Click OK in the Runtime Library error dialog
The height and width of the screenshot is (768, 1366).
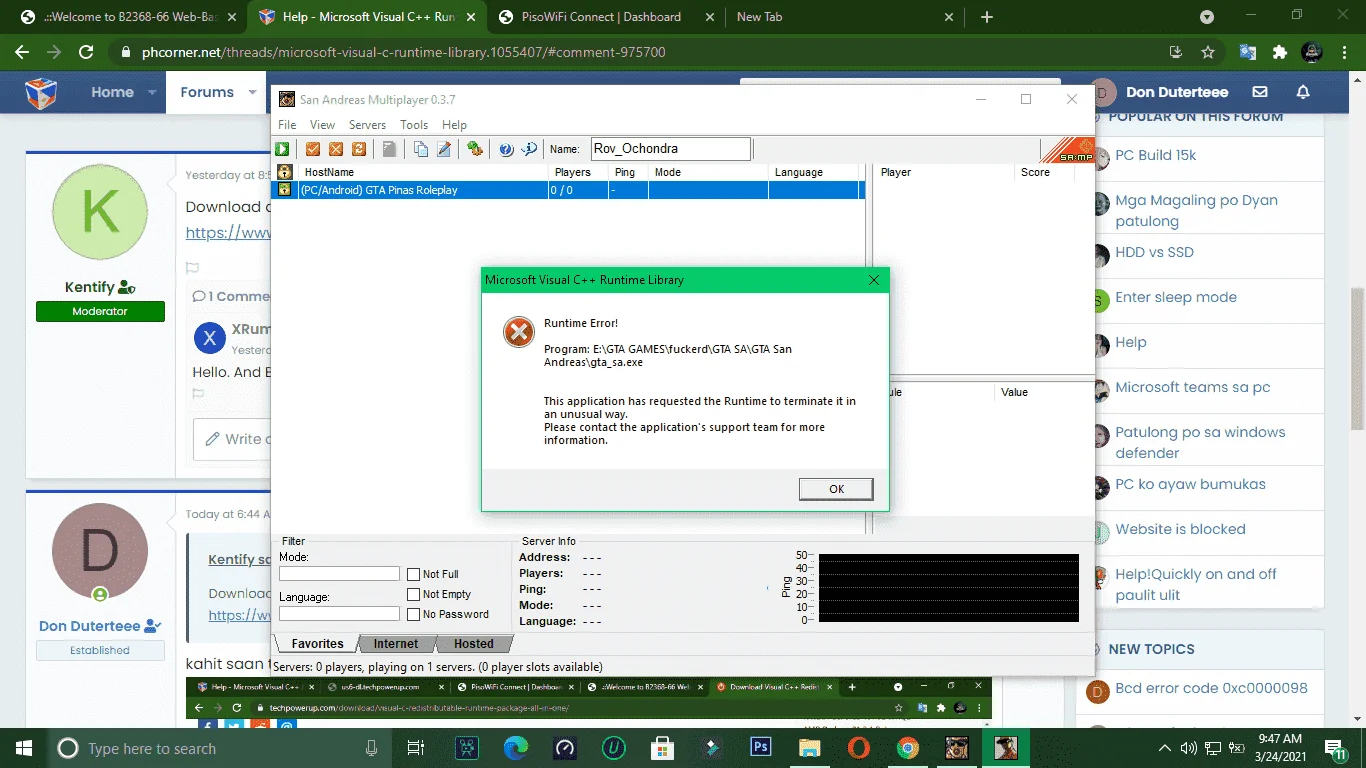pyautogui.click(x=836, y=489)
